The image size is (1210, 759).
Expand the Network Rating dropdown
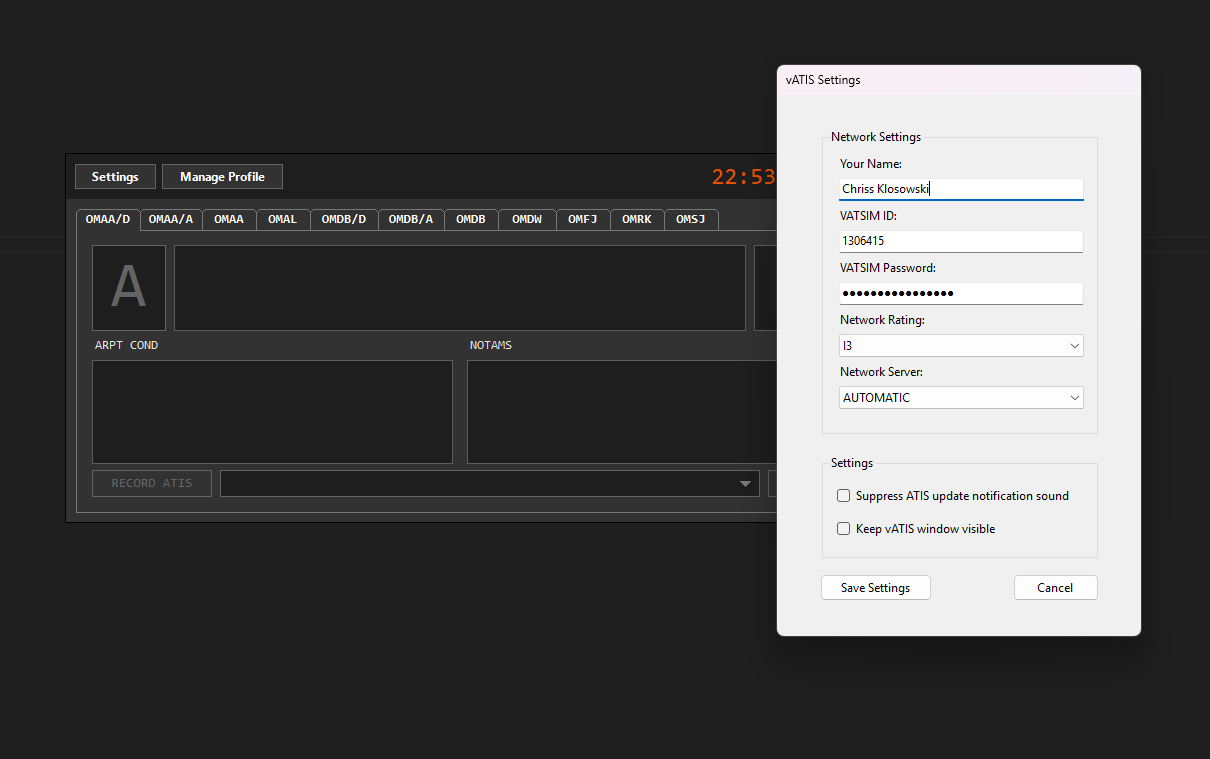pyautogui.click(x=961, y=345)
